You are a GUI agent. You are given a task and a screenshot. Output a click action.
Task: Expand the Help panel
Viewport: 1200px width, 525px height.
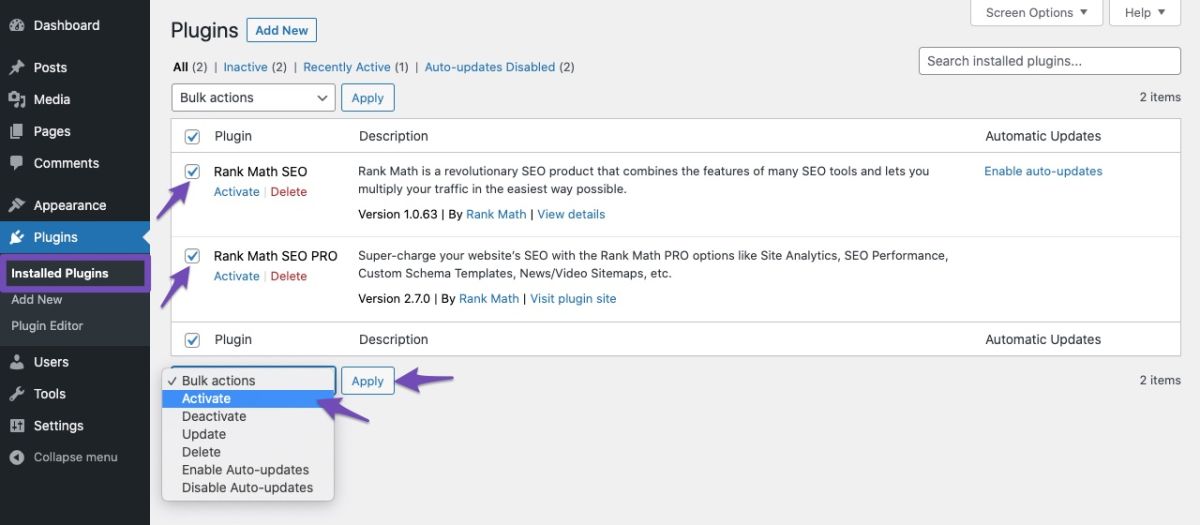tap(1145, 13)
